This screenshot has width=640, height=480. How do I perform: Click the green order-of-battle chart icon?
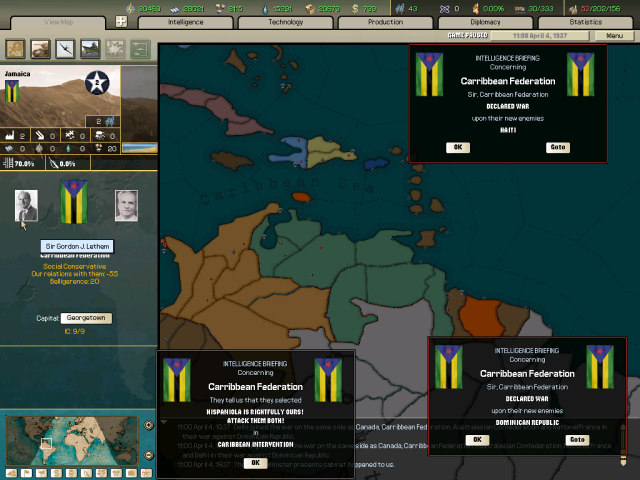pyautogui.click(x=140, y=49)
